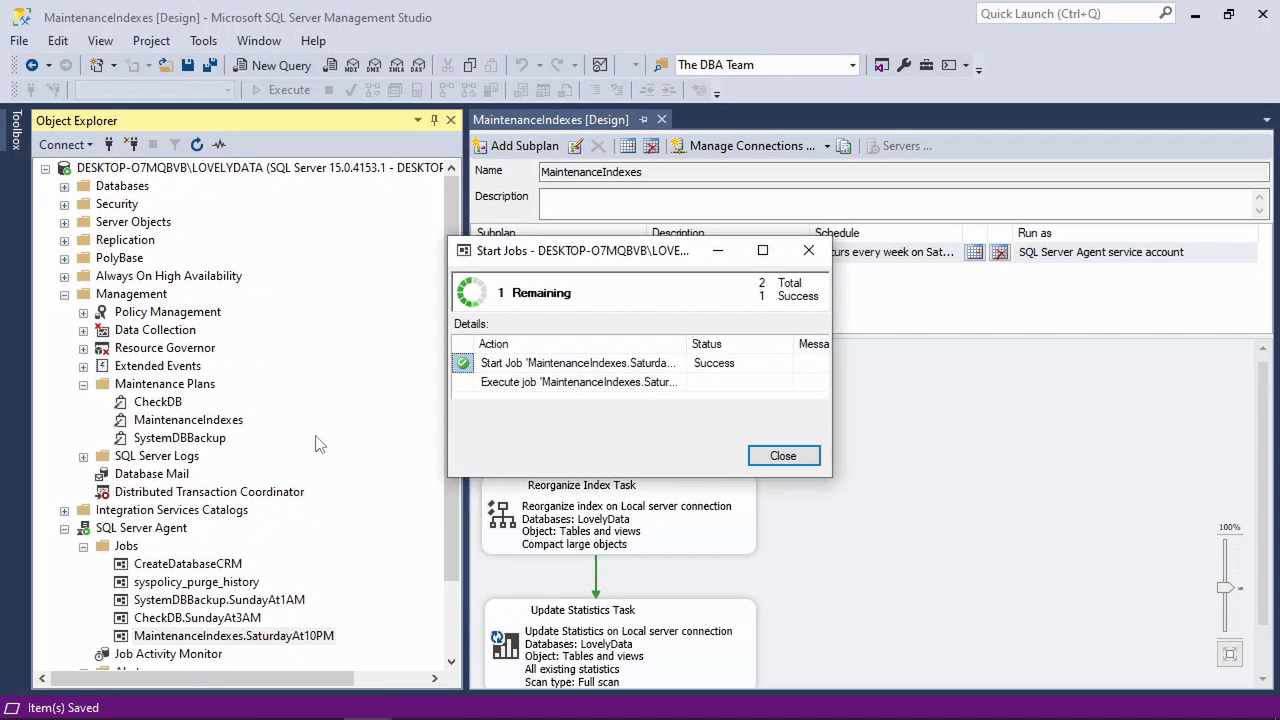Click the subplan schedule calendar icon in toolbar

[628, 146]
